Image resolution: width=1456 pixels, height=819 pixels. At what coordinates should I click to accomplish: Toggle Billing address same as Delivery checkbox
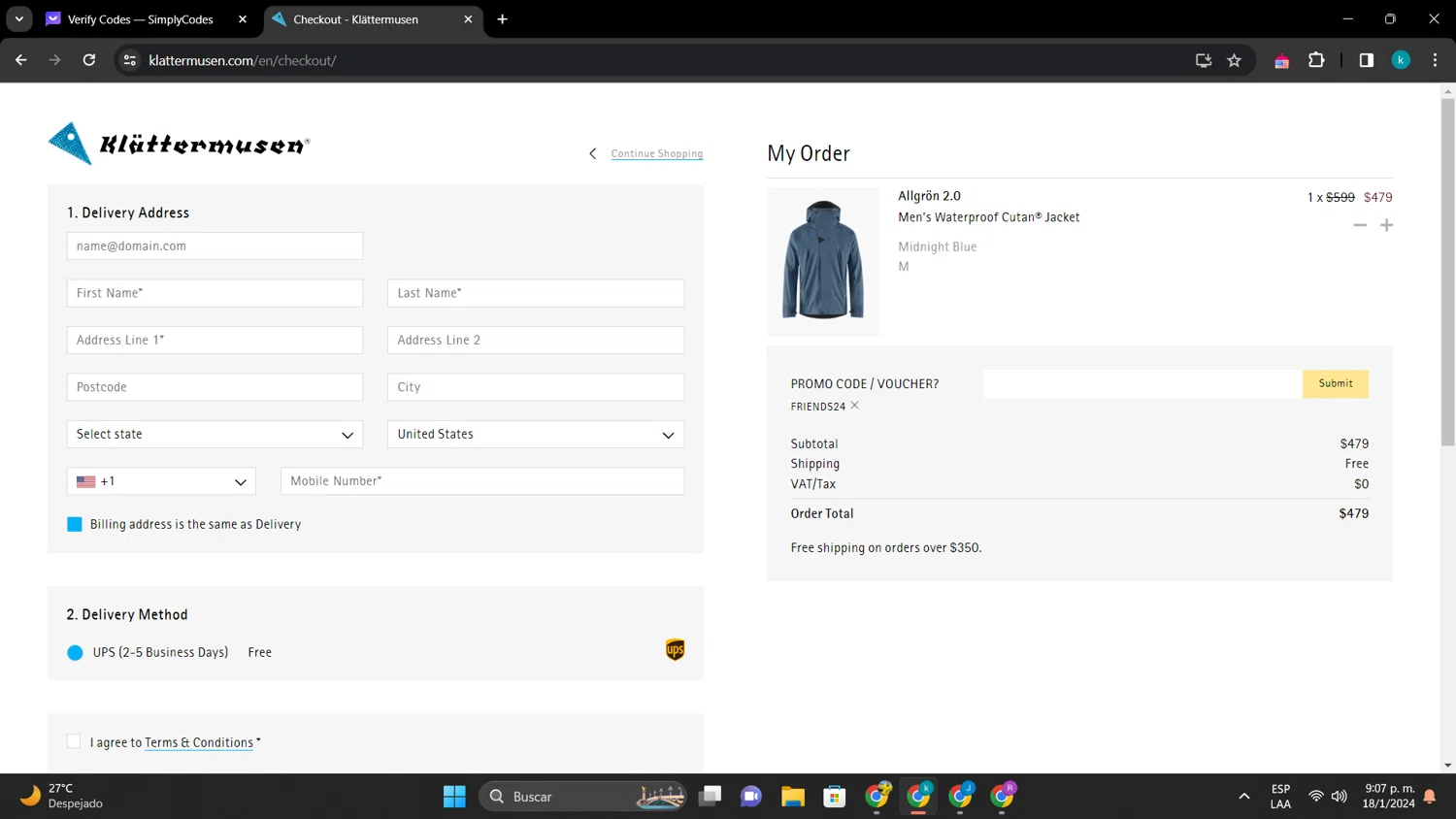pyautogui.click(x=75, y=524)
